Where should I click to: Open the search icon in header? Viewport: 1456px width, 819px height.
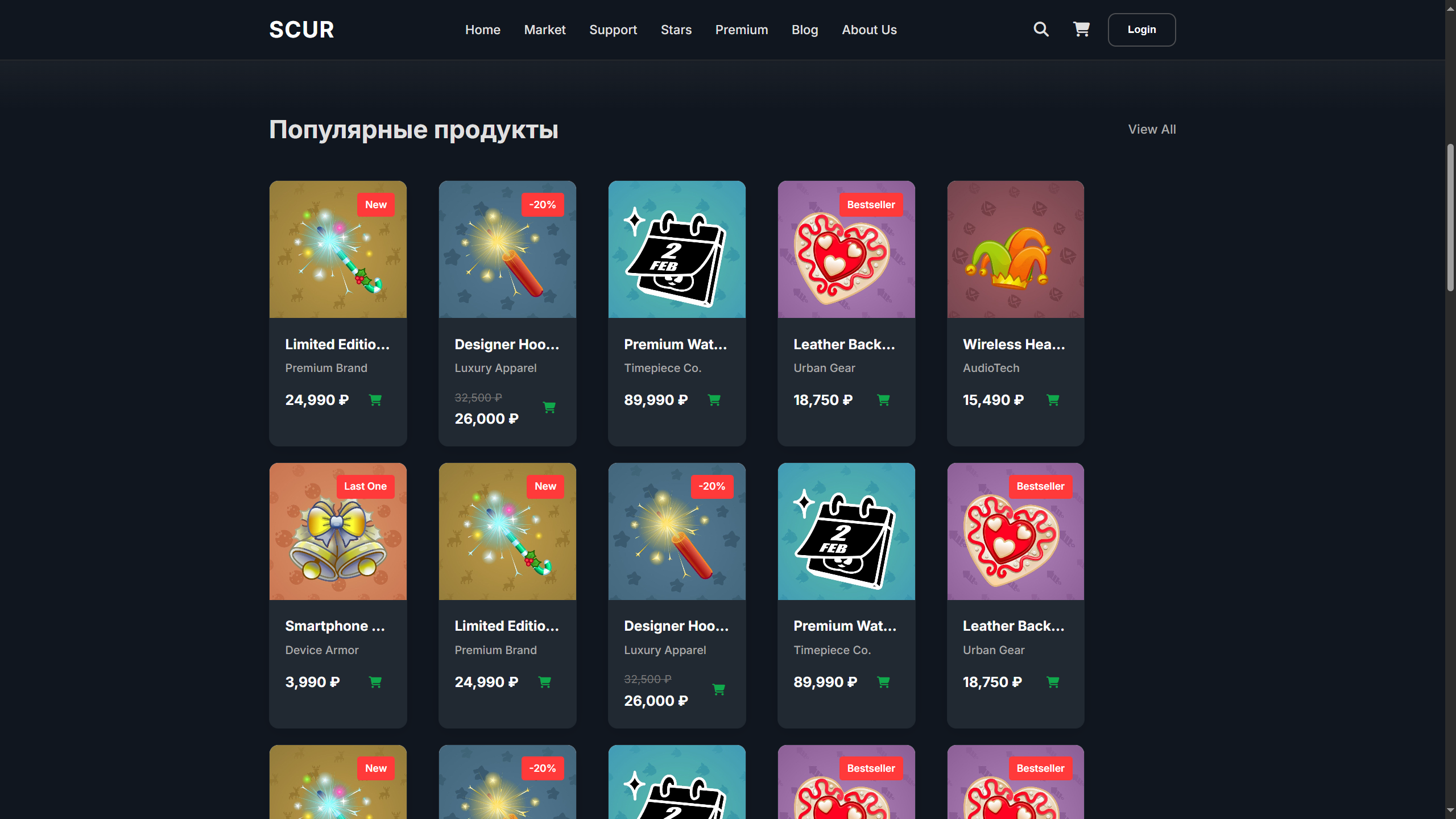coord(1041,29)
